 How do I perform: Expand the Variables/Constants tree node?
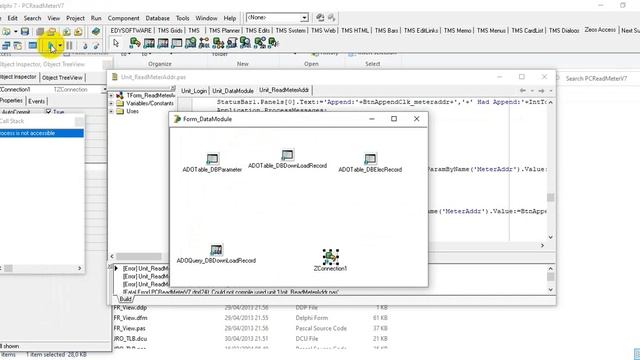111,103
